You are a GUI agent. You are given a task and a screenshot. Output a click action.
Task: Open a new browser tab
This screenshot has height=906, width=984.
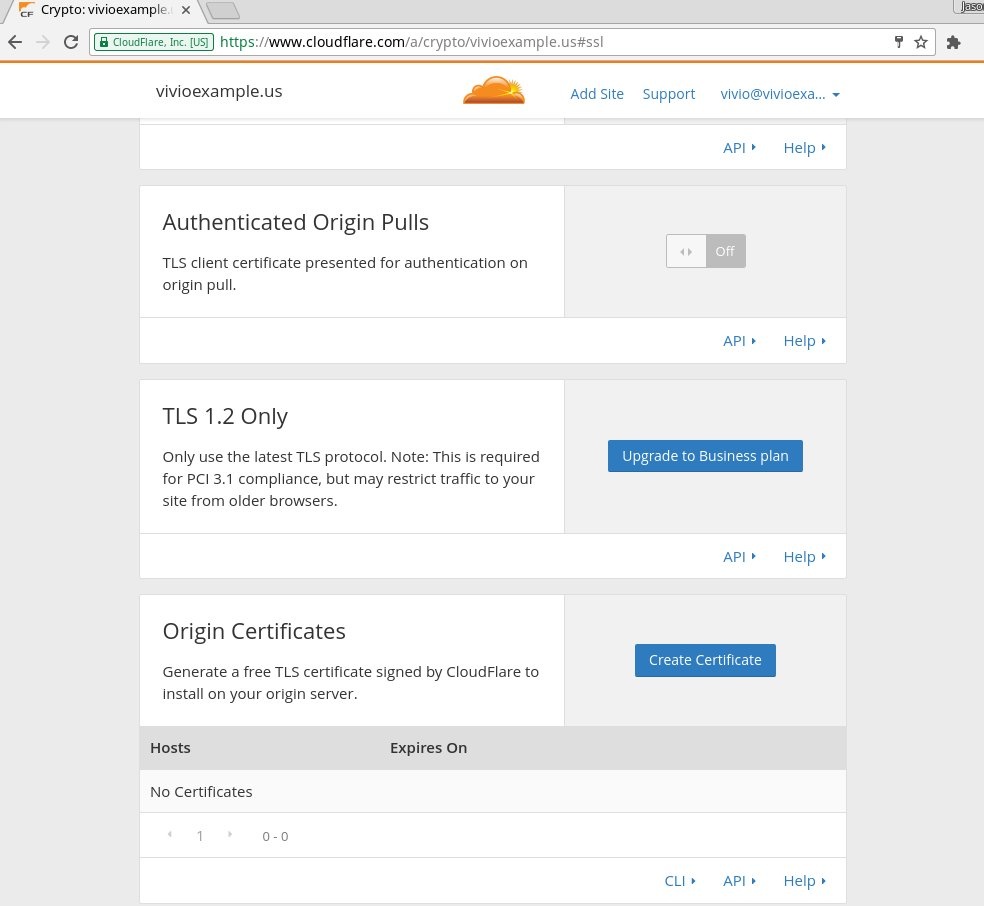223,10
